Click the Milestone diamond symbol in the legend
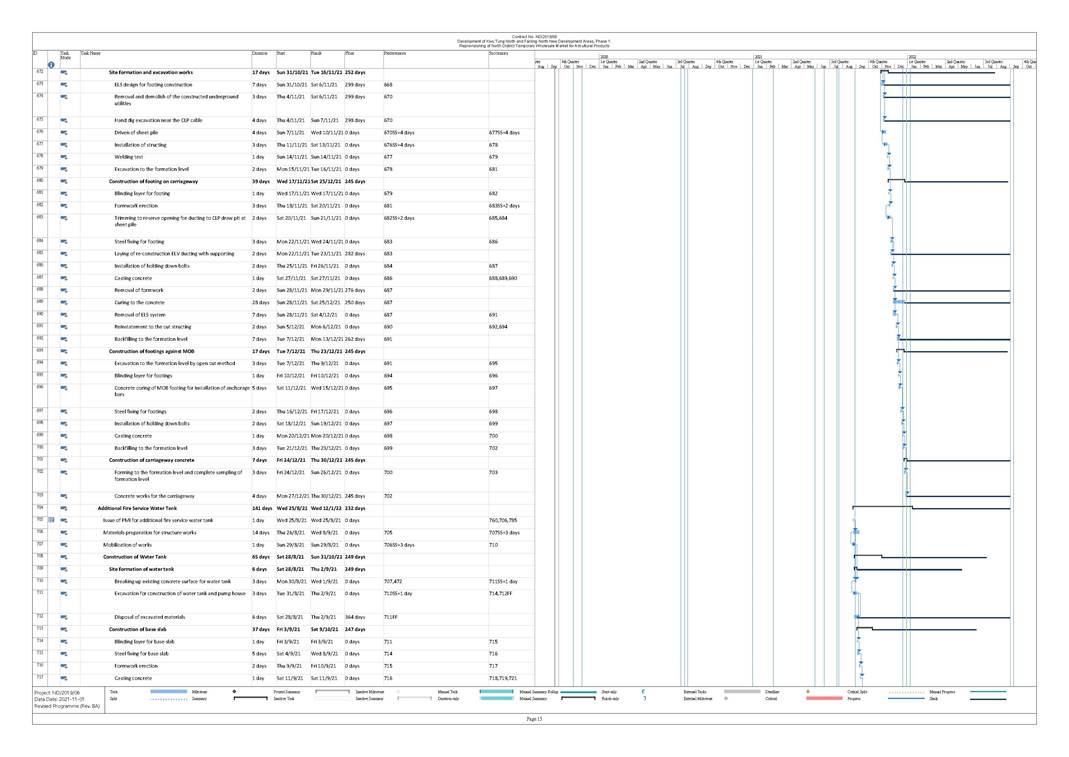The width and height of the screenshot is (1069, 757). click(234, 692)
